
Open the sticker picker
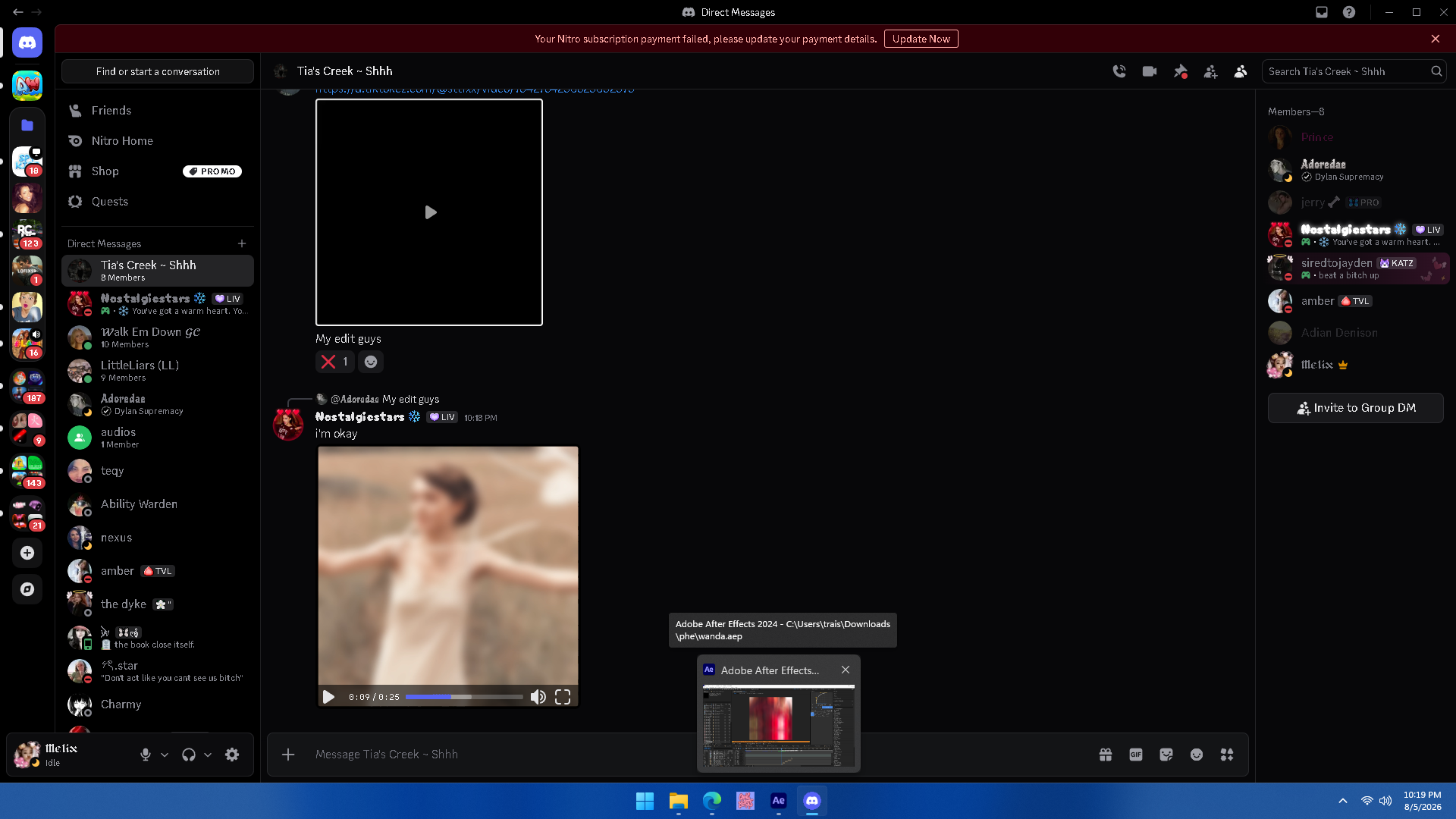(1166, 755)
